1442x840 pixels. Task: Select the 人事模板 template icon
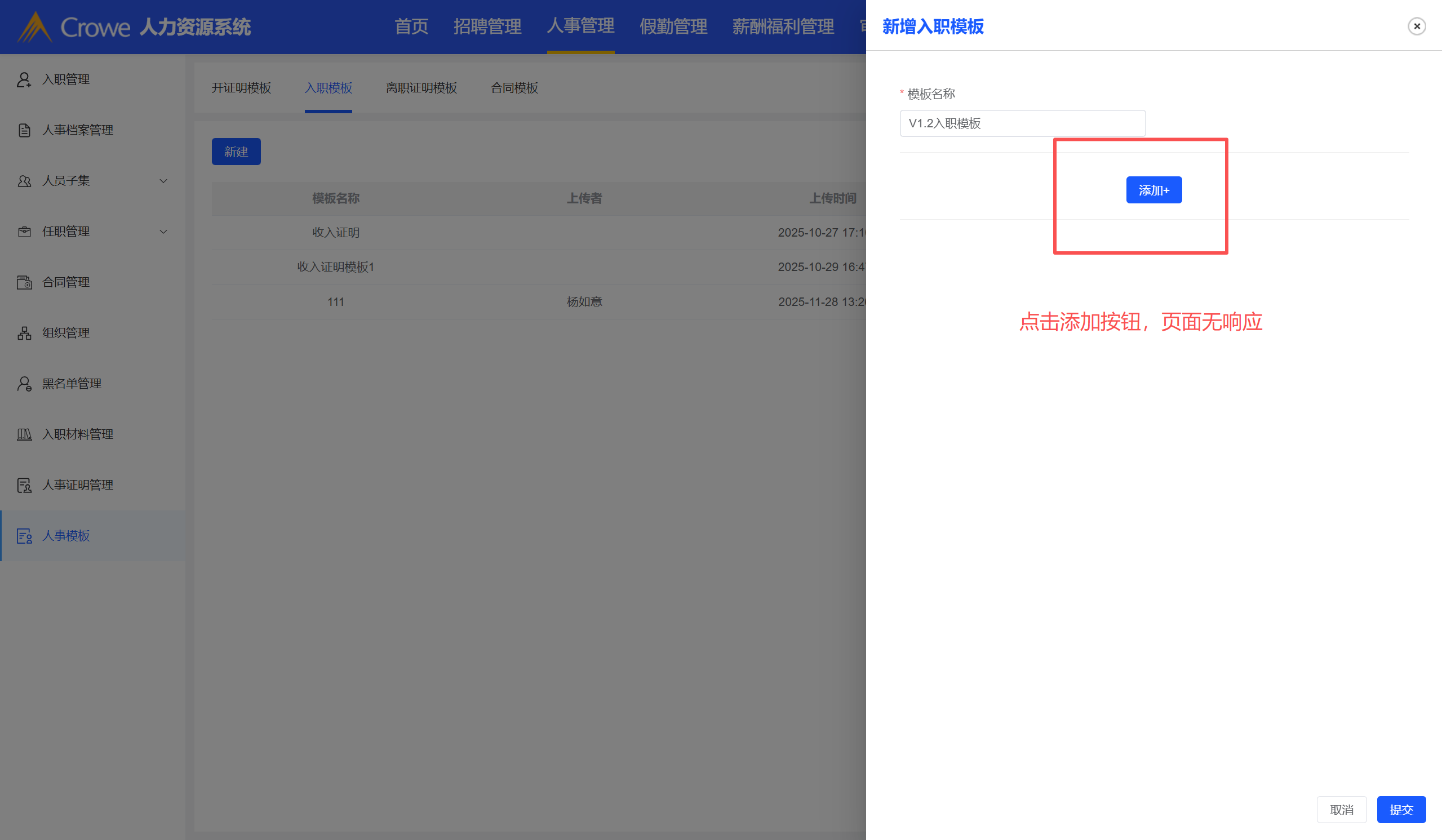24,536
